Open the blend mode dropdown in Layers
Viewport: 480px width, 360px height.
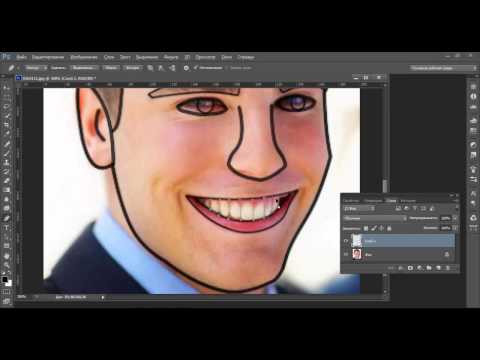pyautogui.click(x=375, y=218)
